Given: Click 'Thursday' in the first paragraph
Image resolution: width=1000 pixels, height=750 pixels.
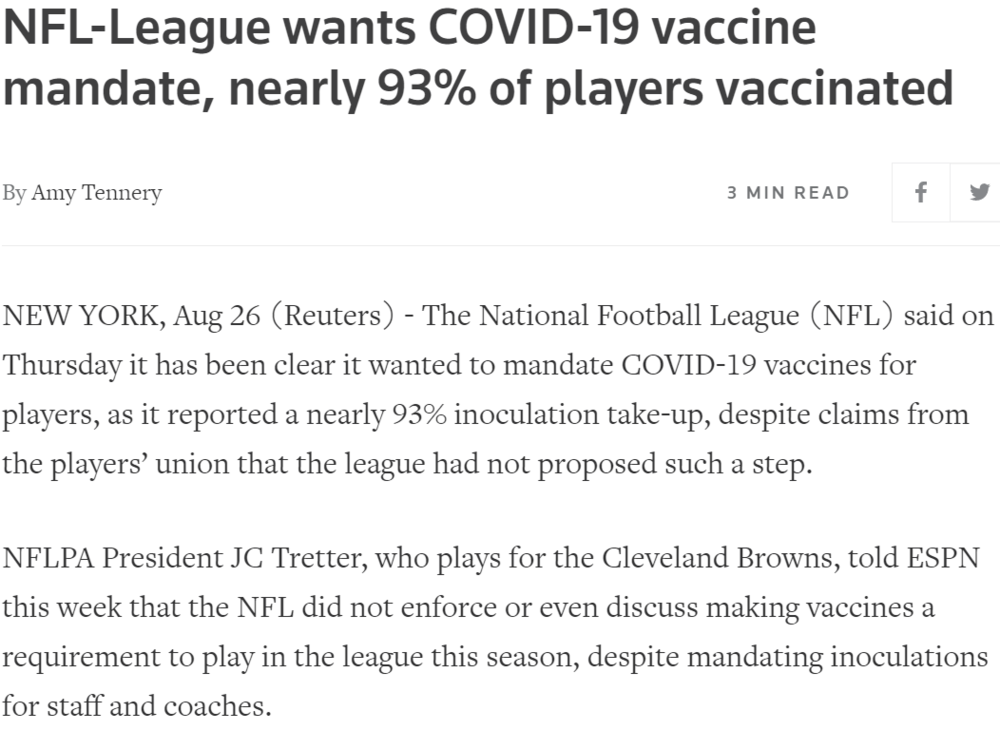Looking at the screenshot, I should [62, 365].
